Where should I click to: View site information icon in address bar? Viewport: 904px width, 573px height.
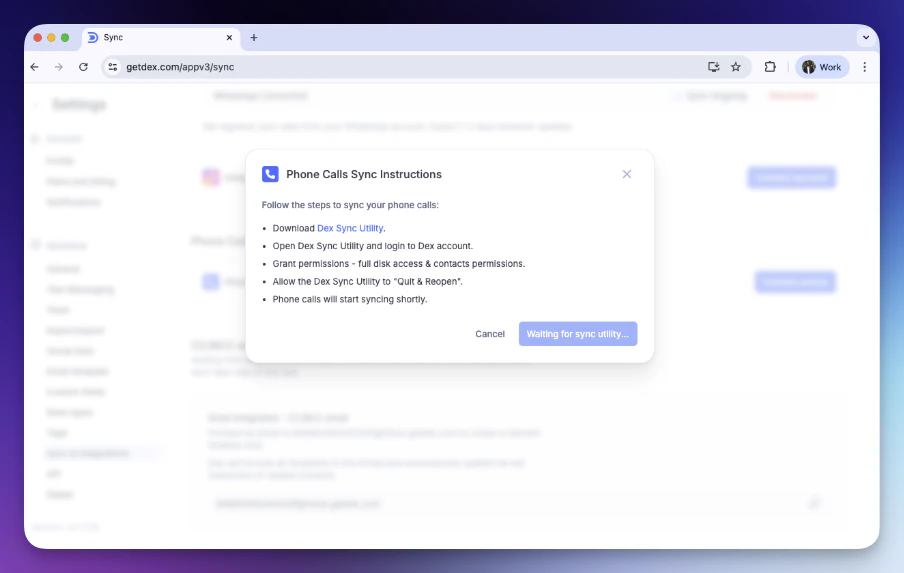pyautogui.click(x=113, y=67)
